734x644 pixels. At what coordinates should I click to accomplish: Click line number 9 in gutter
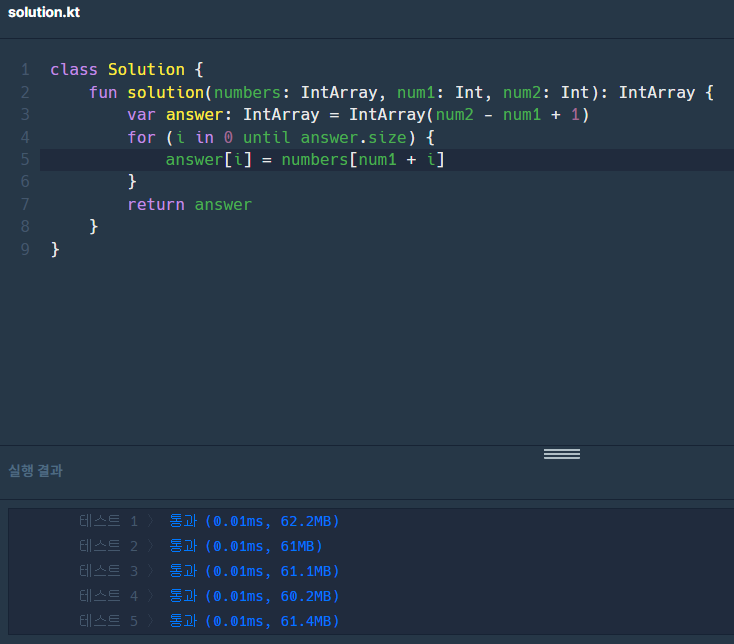pyautogui.click(x=25, y=249)
